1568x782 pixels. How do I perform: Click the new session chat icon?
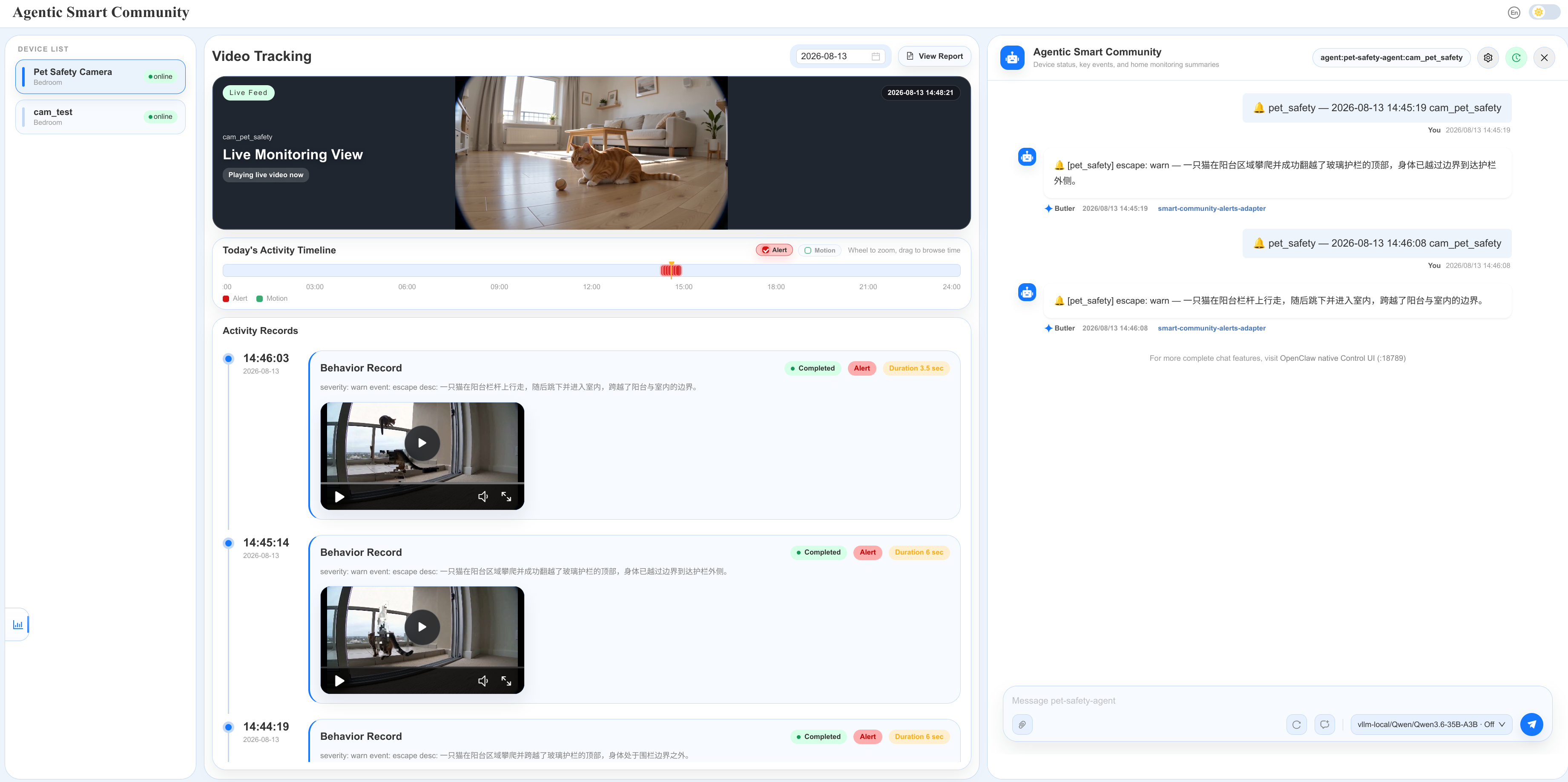pyautogui.click(x=1324, y=724)
